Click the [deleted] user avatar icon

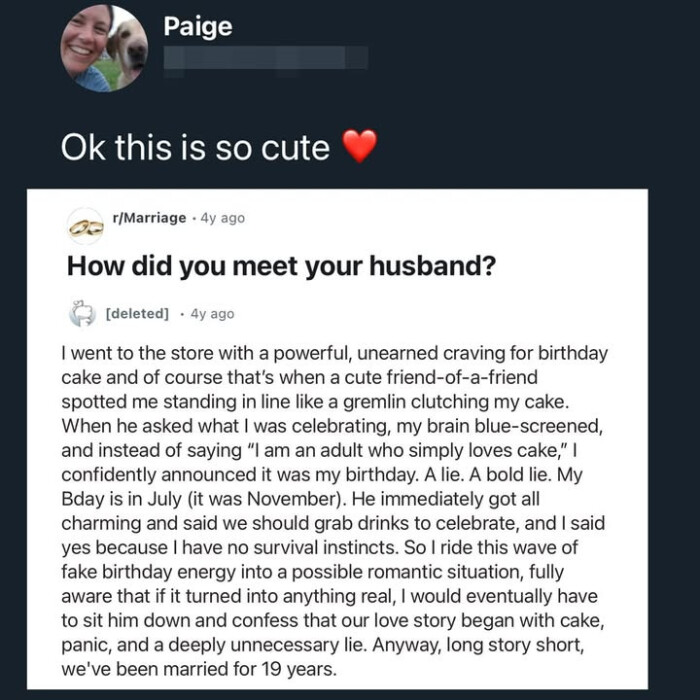coord(81,314)
